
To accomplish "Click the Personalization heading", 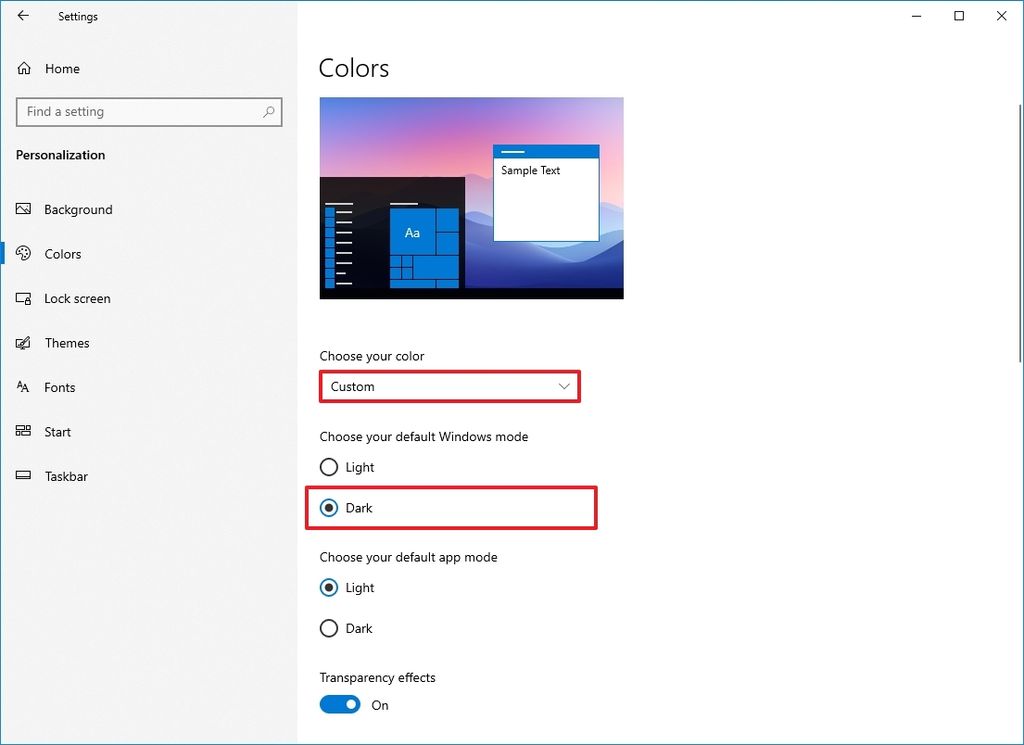I will 60,155.
